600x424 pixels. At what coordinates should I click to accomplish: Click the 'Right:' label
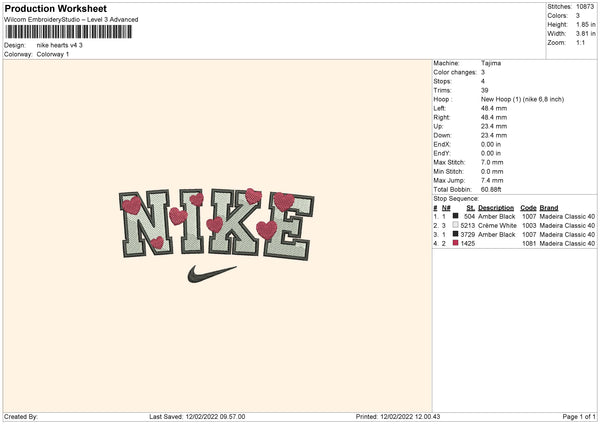[x=442, y=117]
